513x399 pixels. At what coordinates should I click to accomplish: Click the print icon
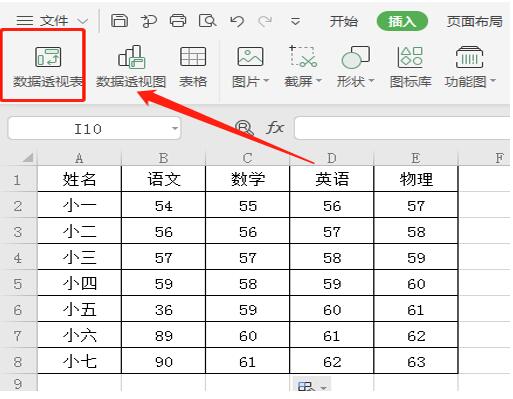[x=178, y=21]
